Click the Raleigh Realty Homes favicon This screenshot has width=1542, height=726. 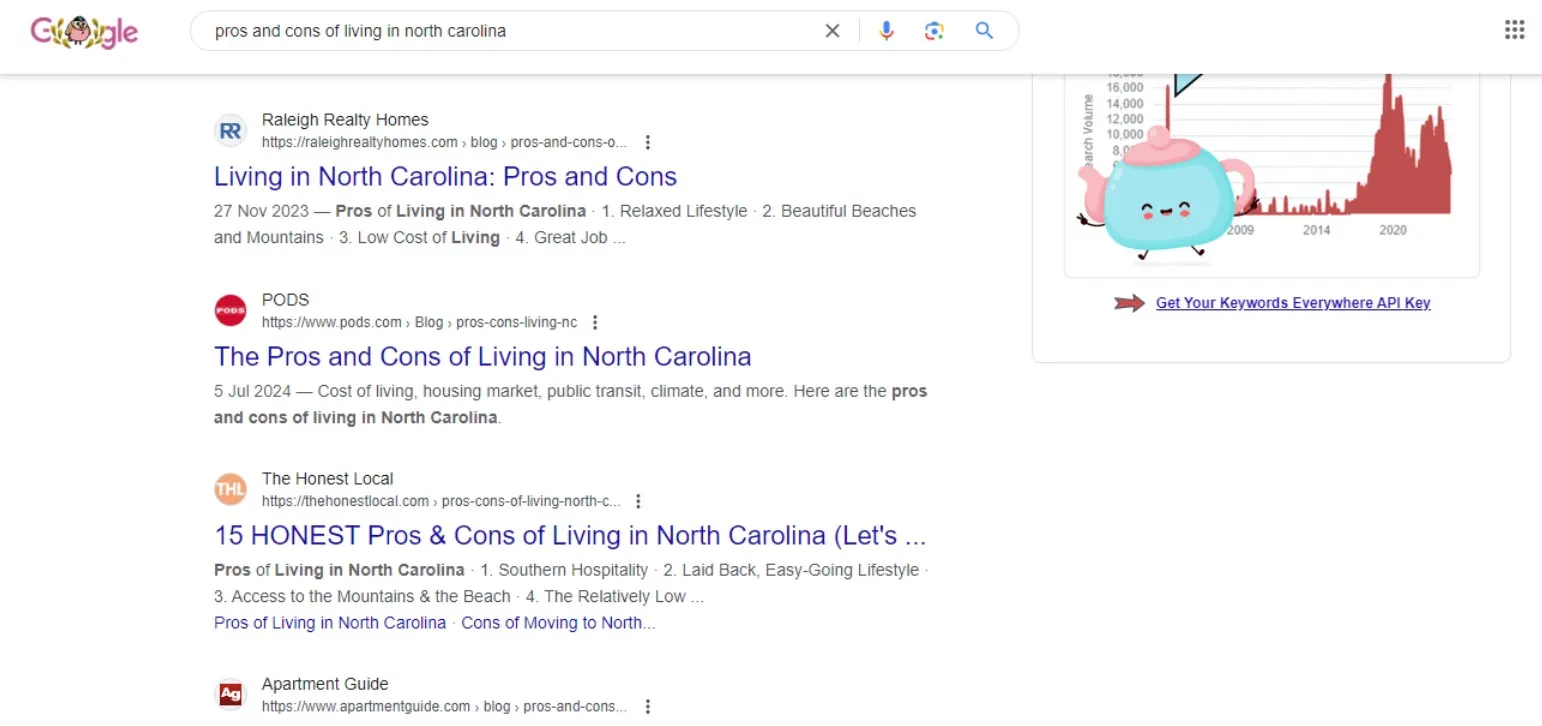click(230, 131)
